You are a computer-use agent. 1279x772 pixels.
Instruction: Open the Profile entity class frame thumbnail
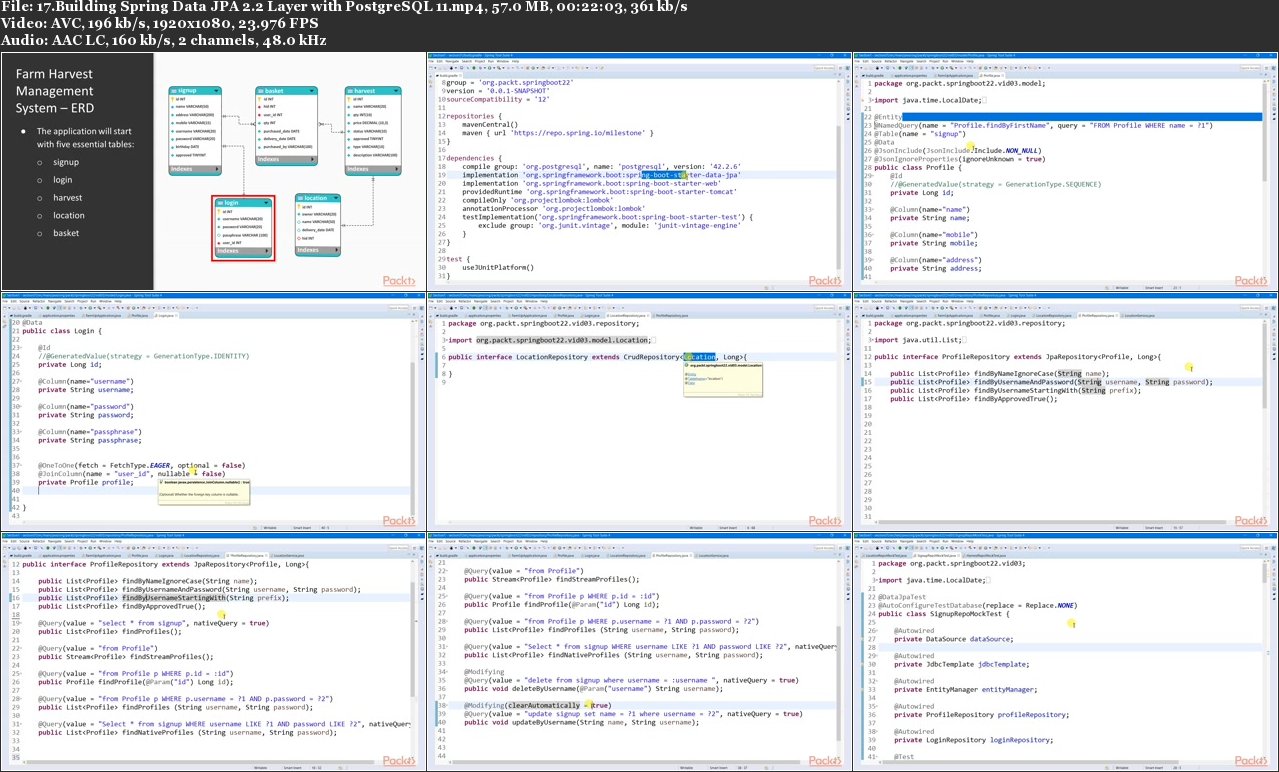click(1065, 170)
